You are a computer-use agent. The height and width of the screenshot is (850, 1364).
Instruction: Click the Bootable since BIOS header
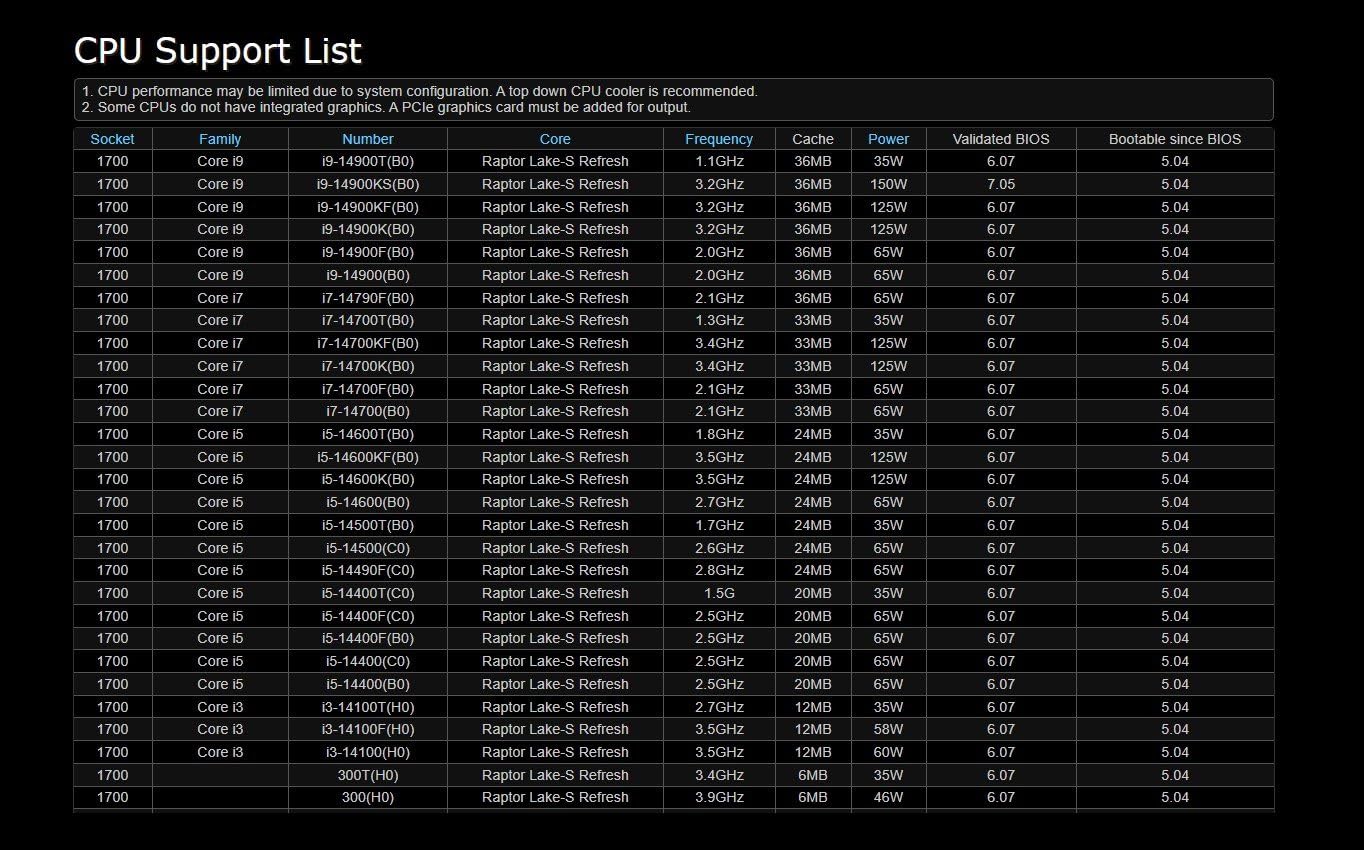tap(1175, 139)
